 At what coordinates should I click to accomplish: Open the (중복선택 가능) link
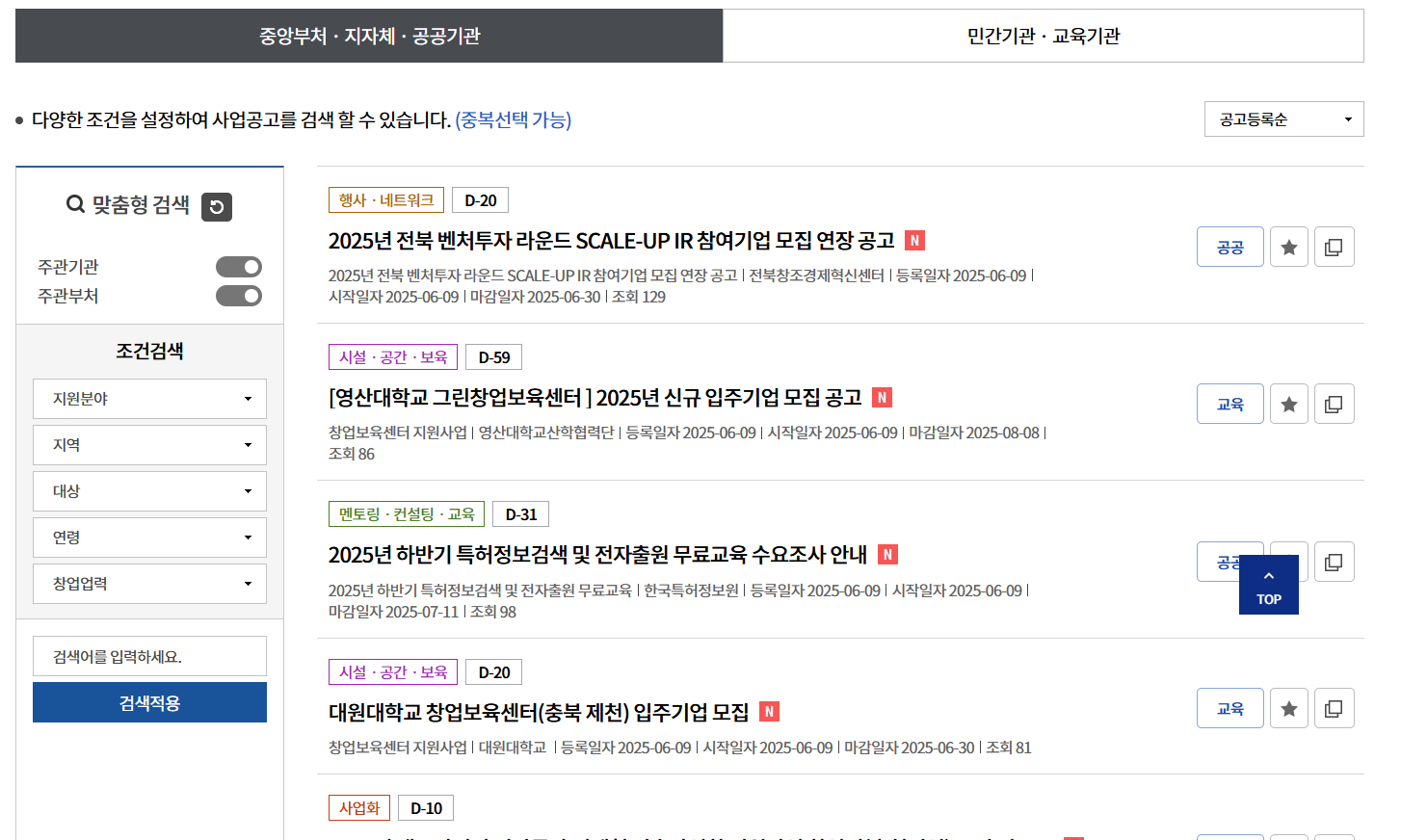[515, 118]
